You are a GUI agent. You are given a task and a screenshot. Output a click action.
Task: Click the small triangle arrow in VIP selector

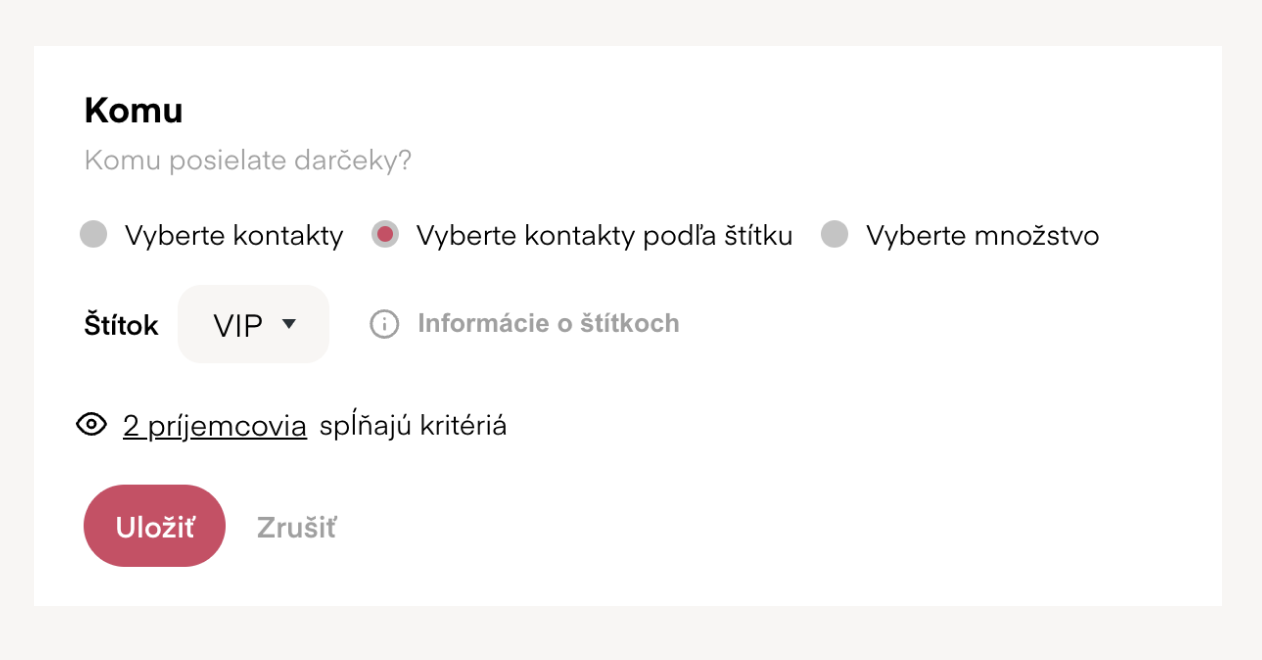[289, 324]
